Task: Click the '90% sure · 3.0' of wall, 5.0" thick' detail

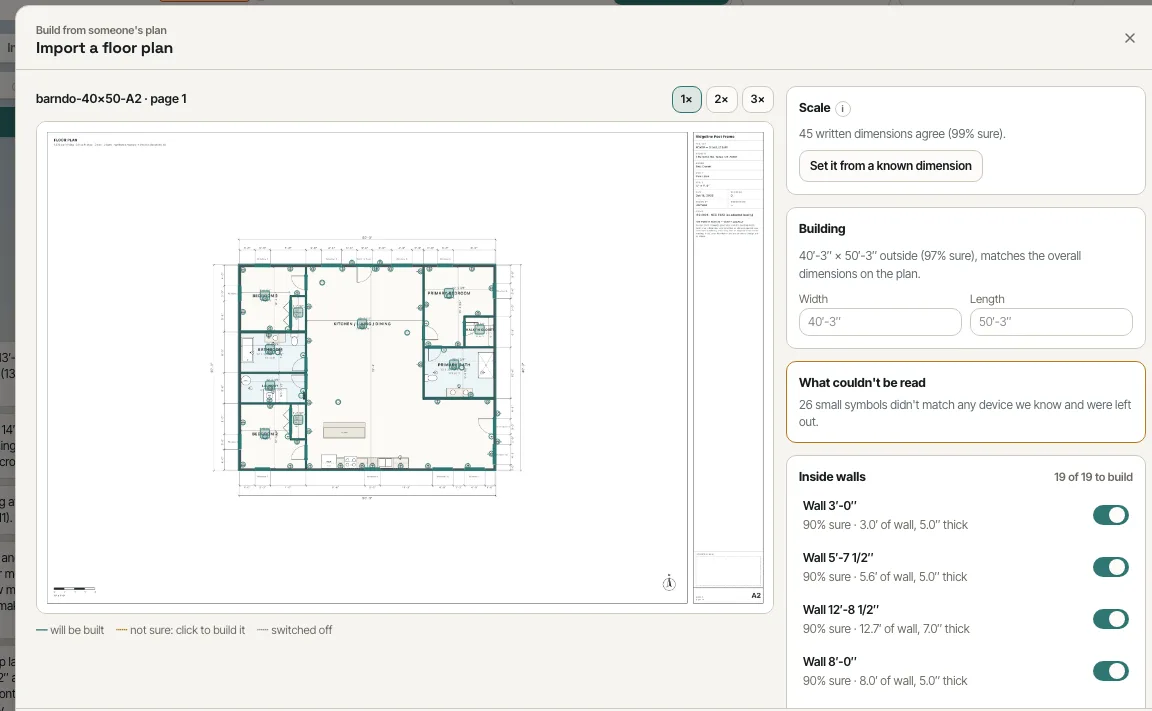Action: click(x=885, y=525)
